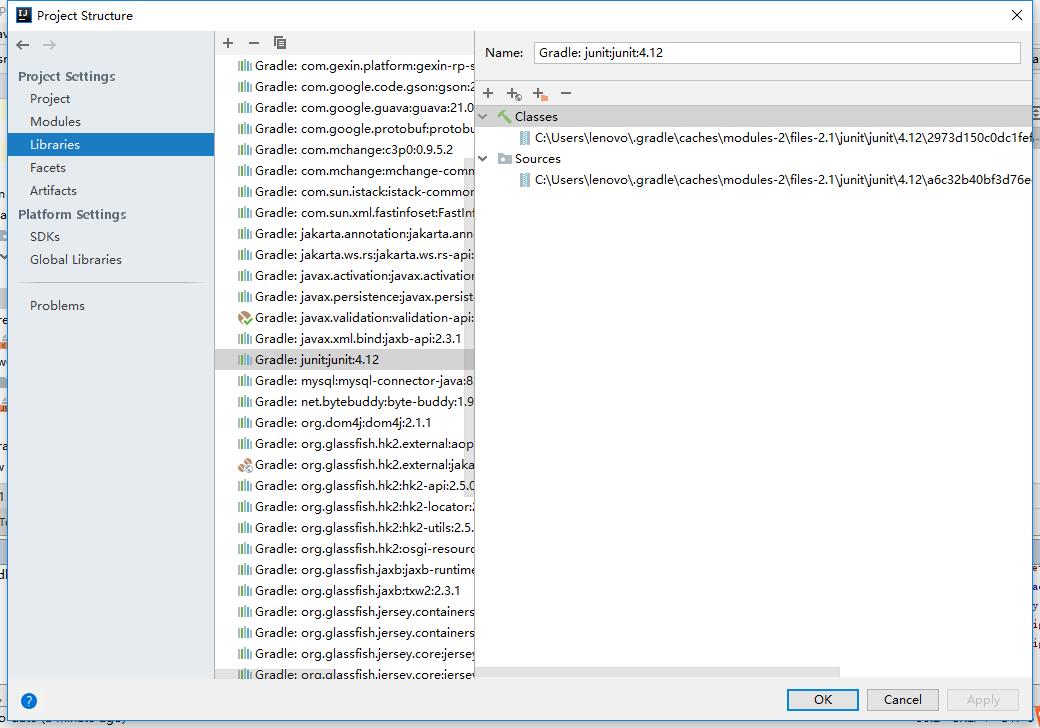The width and height of the screenshot is (1040, 728).
Task: Open Artifacts settings page
Action: (53, 191)
